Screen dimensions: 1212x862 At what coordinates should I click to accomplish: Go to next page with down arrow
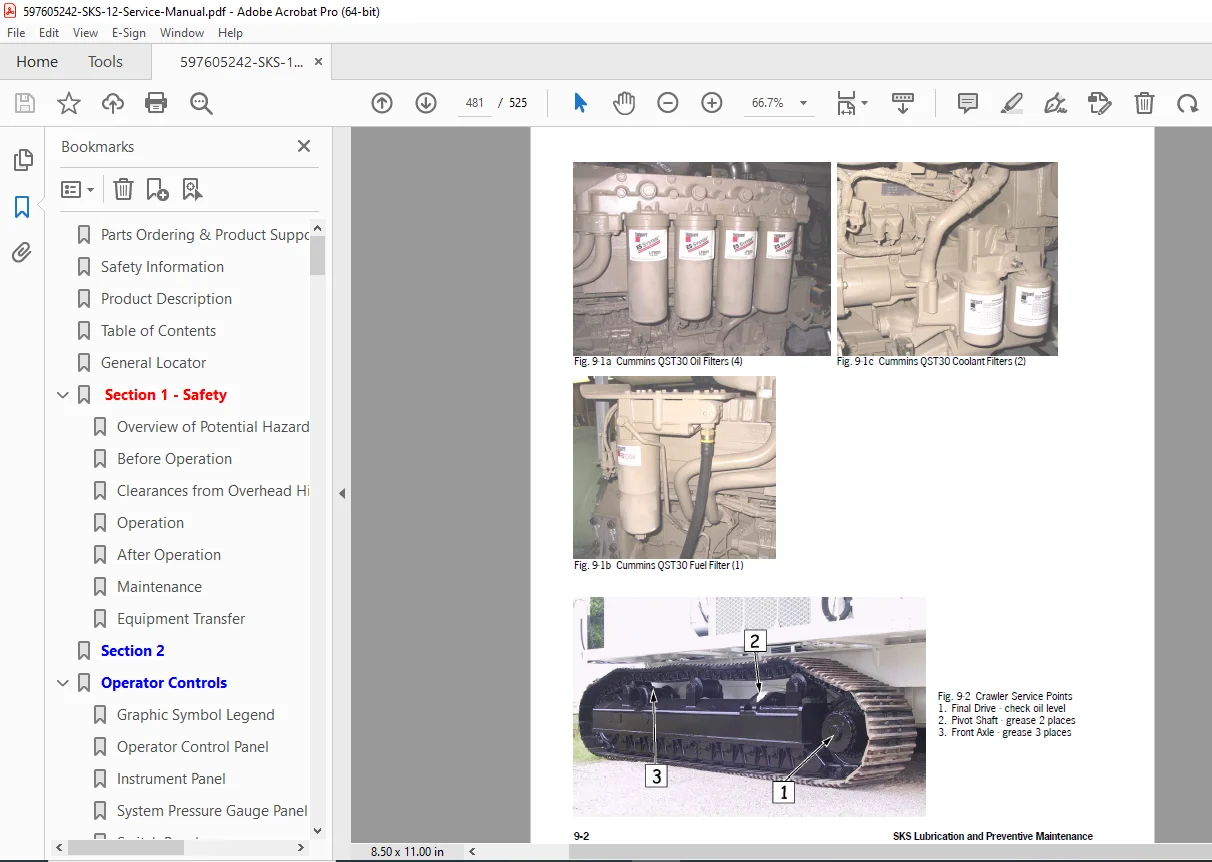[x=426, y=103]
